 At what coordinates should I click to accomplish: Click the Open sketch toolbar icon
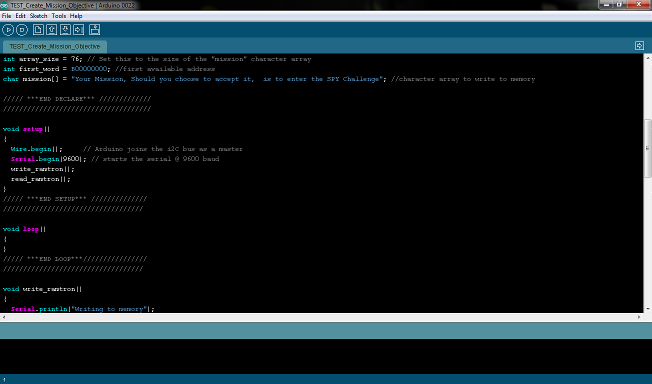coord(52,30)
